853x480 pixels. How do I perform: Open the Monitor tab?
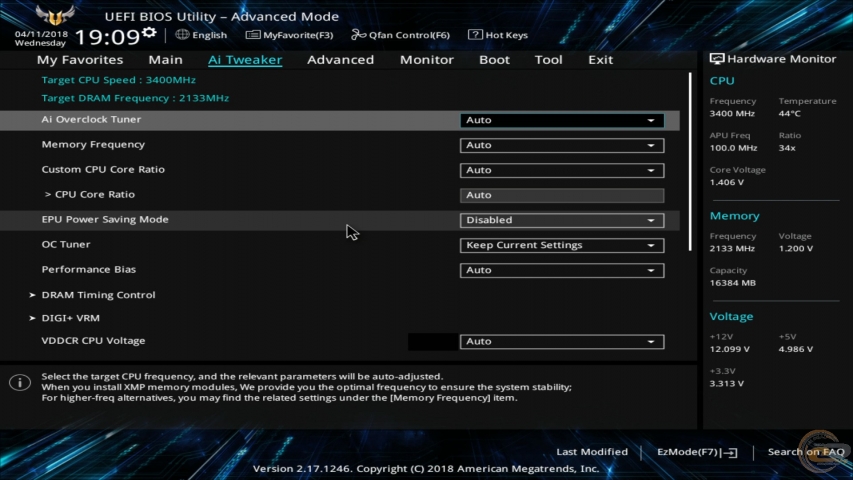click(426, 60)
